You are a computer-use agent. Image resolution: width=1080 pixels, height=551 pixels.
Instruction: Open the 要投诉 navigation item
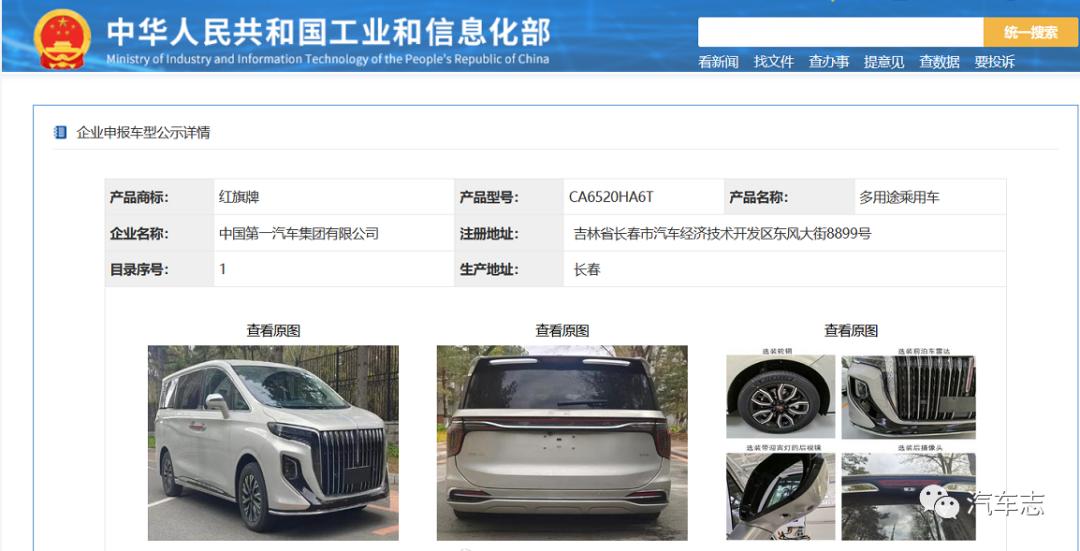(x=994, y=62)
